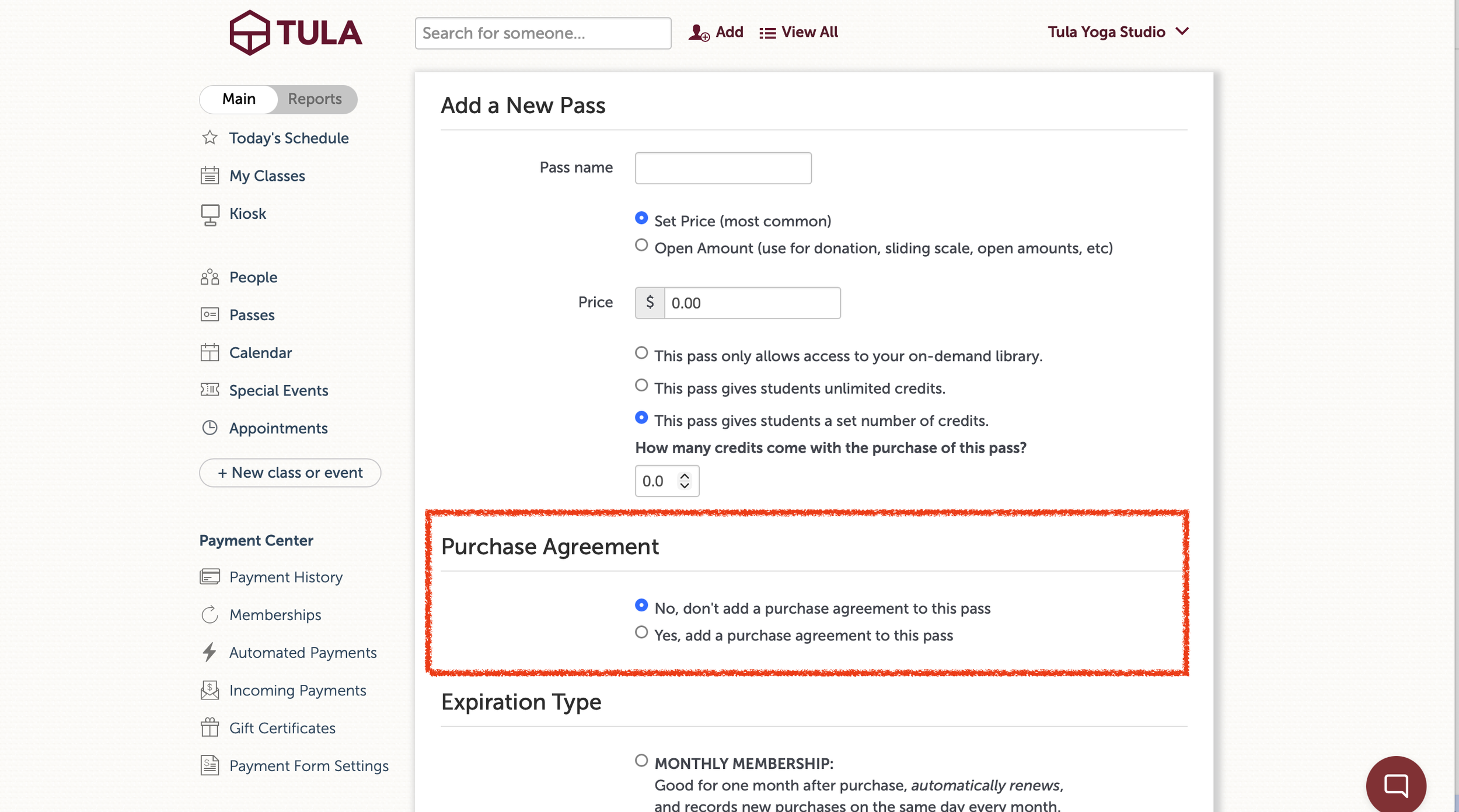Open the chat support bubble icon
Image resolution: width=1459 pixels, height=812 pixels.
point(1395,785)
